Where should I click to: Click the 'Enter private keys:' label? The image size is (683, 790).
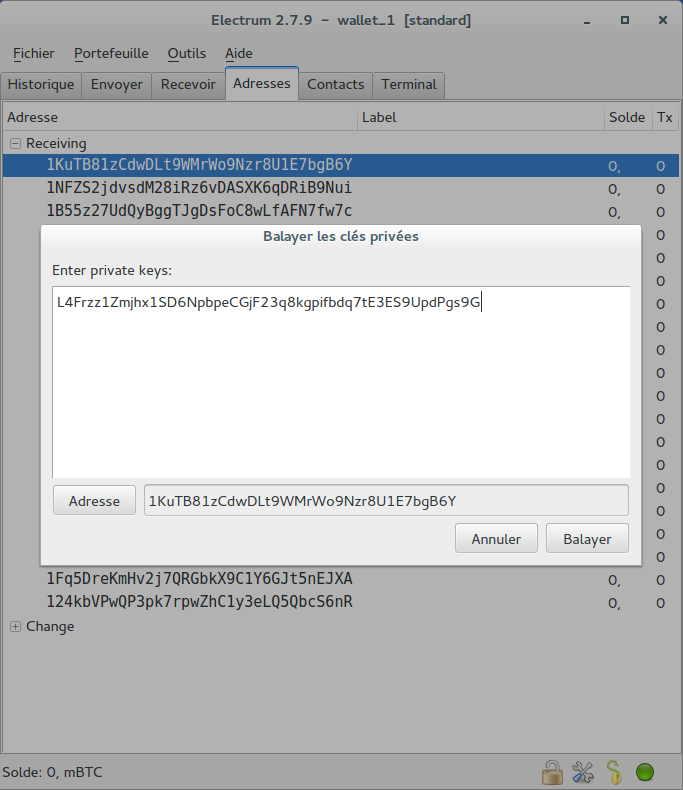tap(112, 271)
